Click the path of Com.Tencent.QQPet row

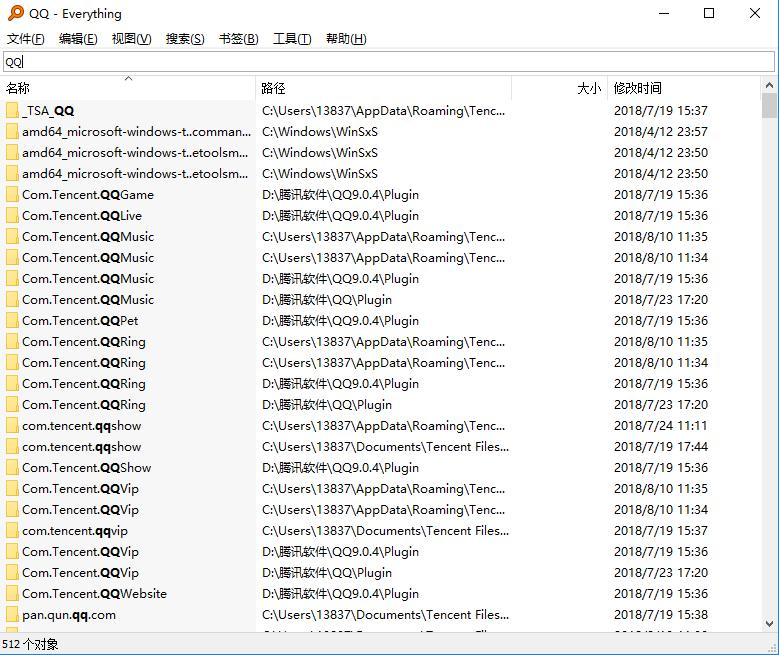tap(340, 321)
